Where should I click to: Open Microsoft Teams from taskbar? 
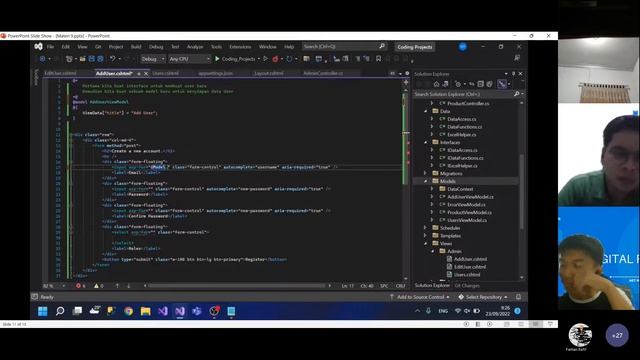(197, 311)
